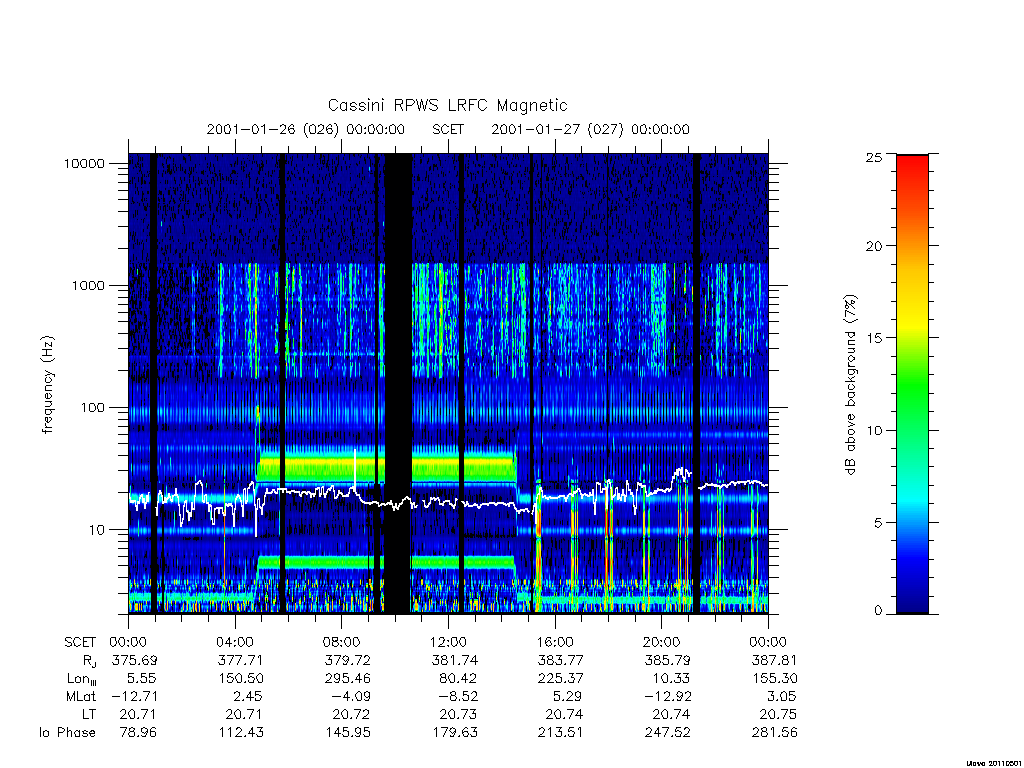Click the Lon III value 150.50
The height and width of the screenshot is (768, 1024).
(241, 679)
